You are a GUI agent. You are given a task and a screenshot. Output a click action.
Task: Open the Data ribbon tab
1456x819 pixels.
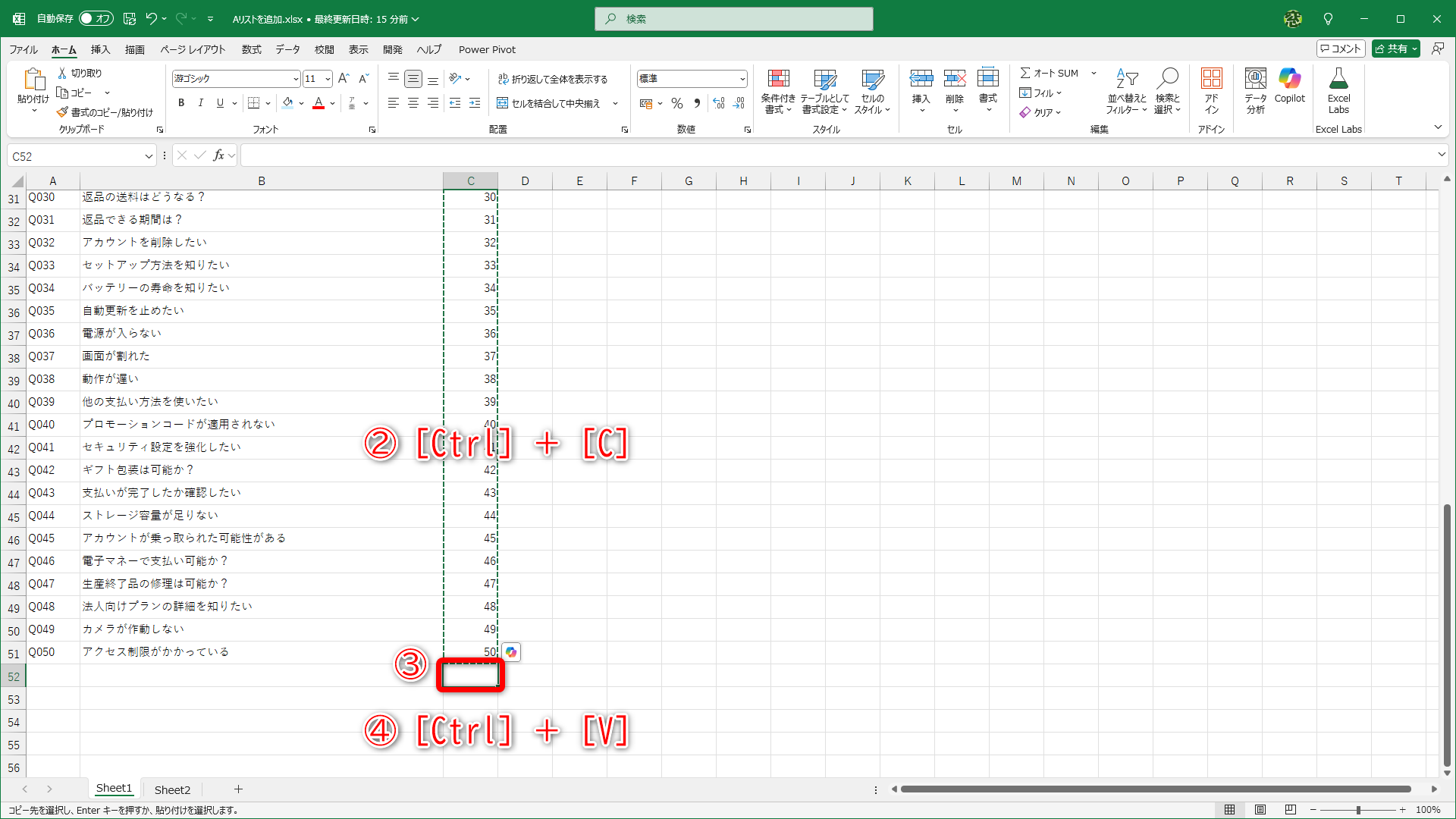point(287,49)
